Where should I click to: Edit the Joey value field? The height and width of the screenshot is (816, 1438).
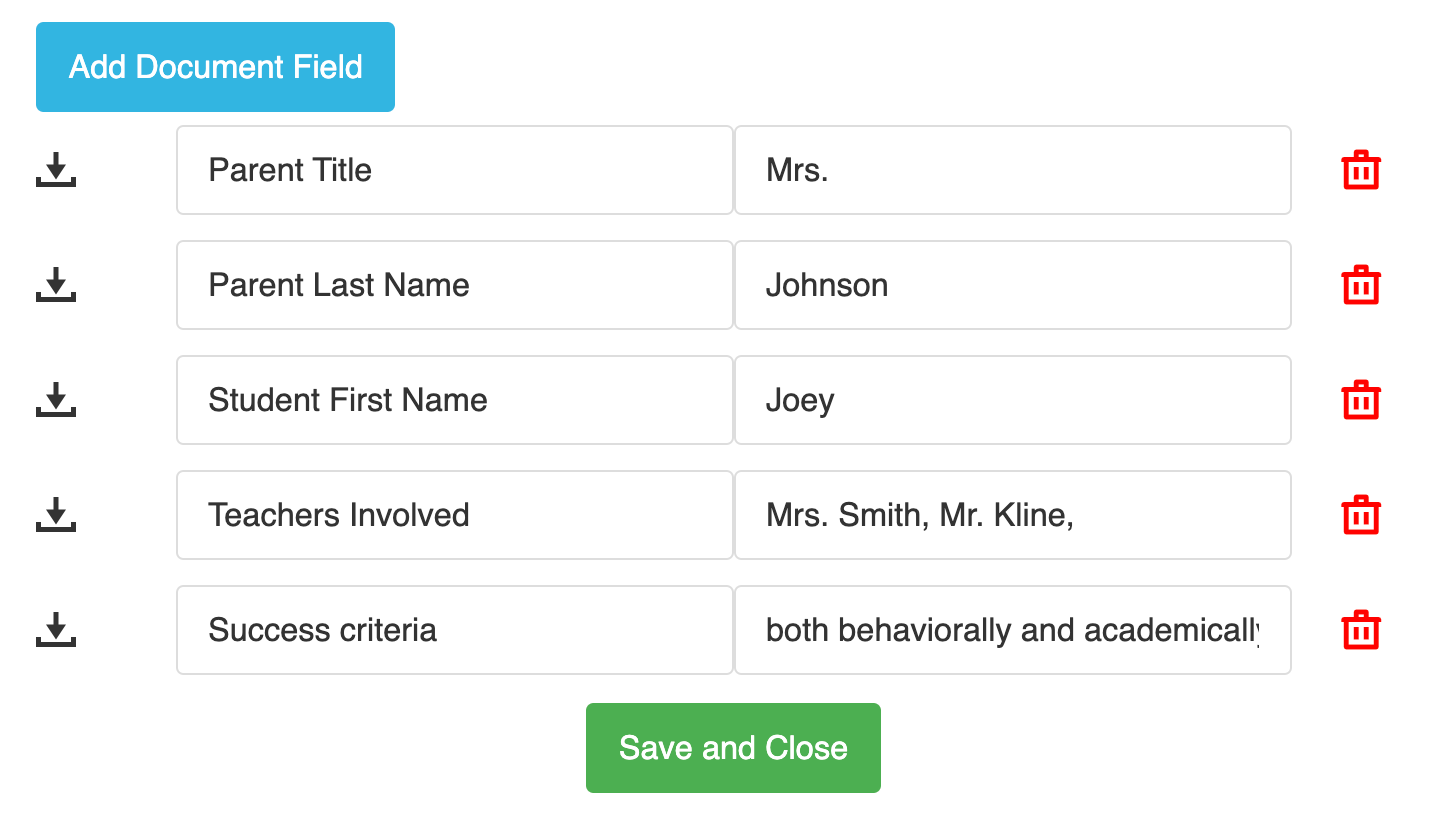click(1013, 400)
